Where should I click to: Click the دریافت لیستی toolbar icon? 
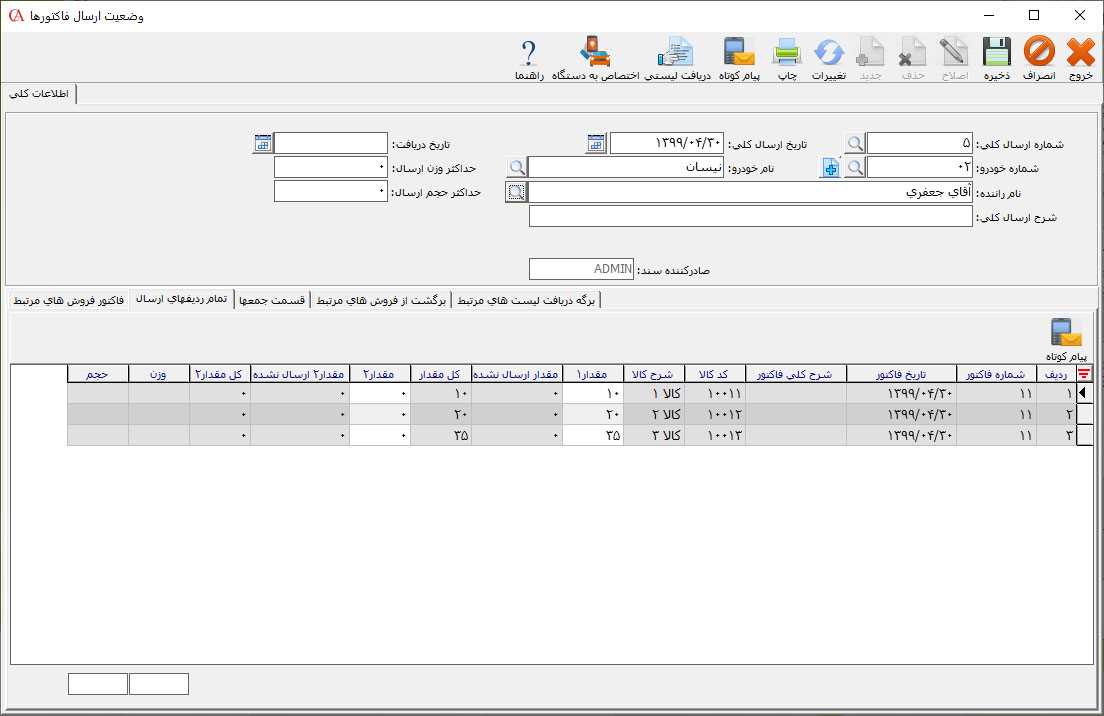[677, 57]
